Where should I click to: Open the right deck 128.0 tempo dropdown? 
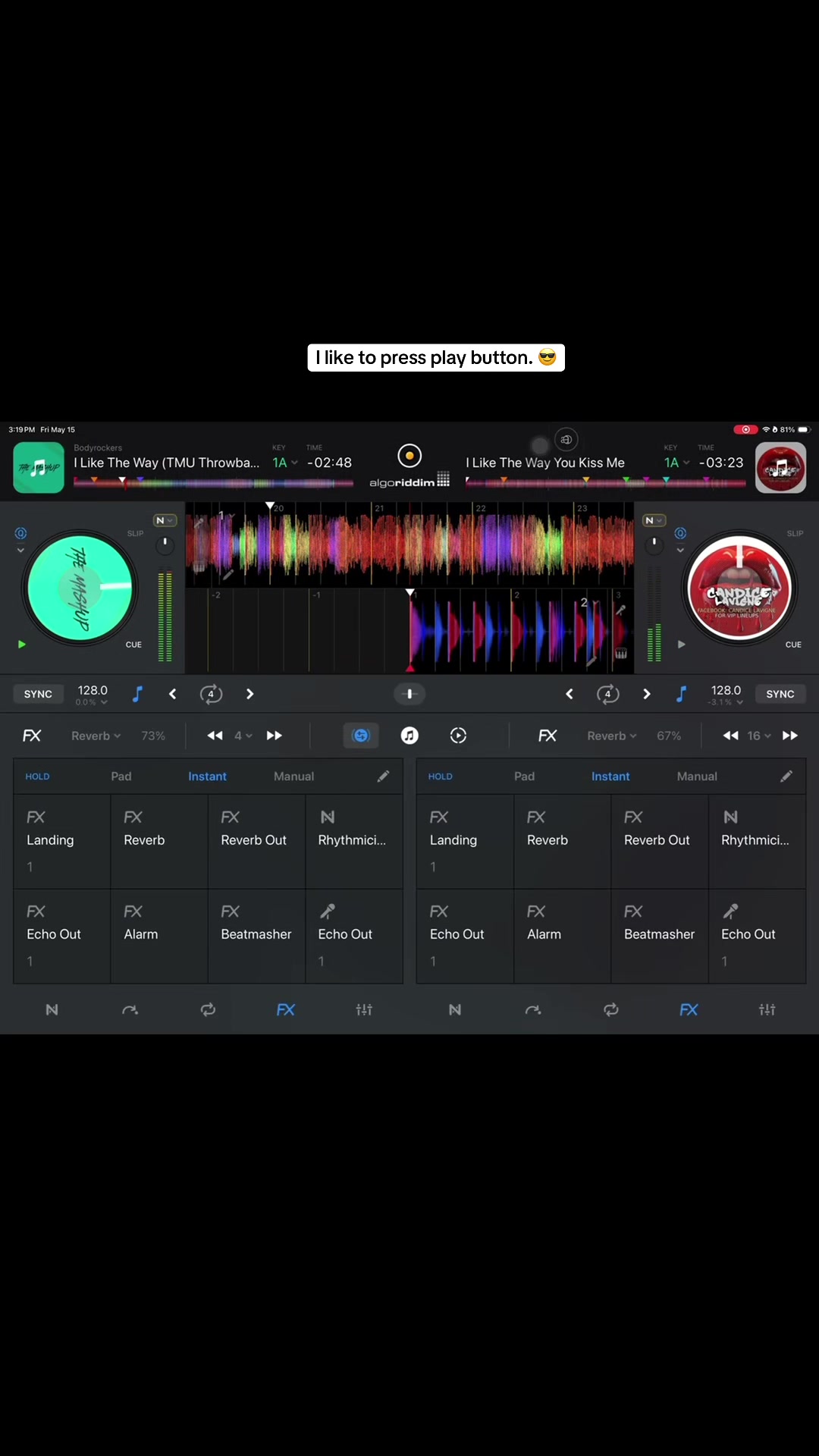pos(726,695)
